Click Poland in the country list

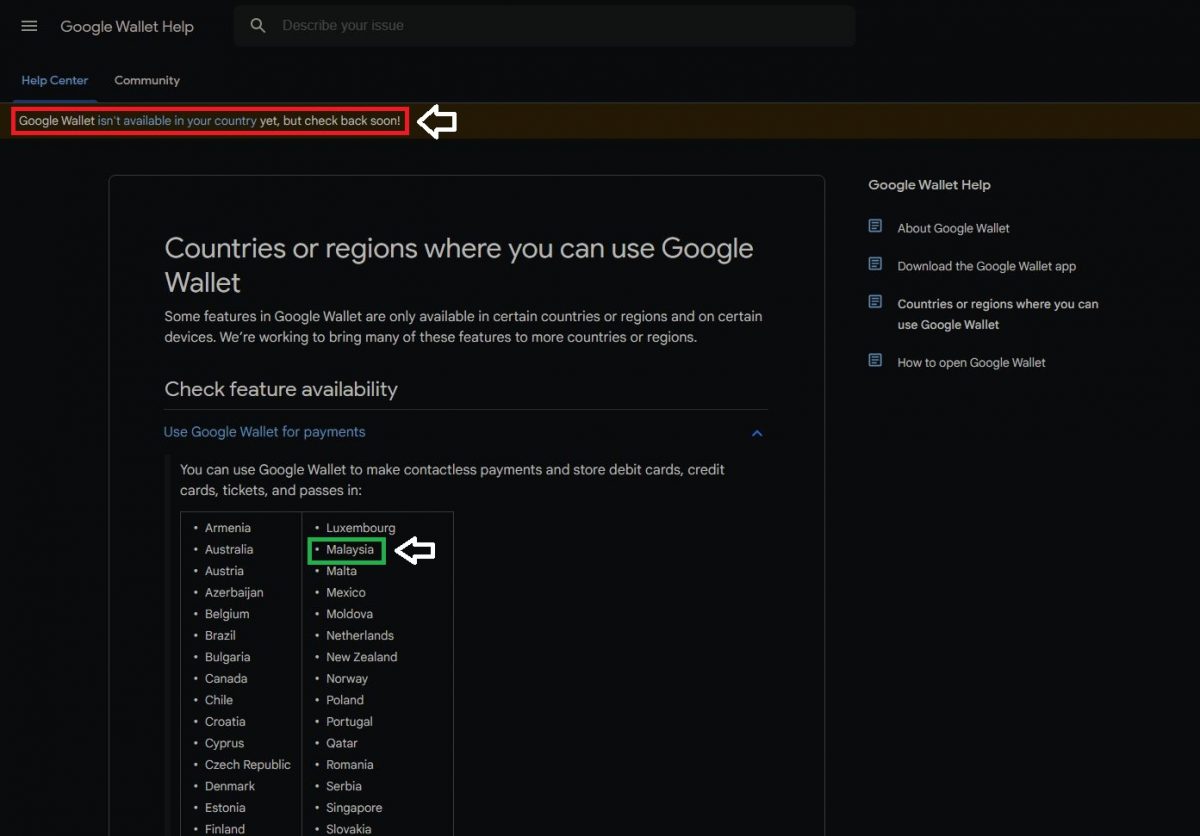point(345,700)
